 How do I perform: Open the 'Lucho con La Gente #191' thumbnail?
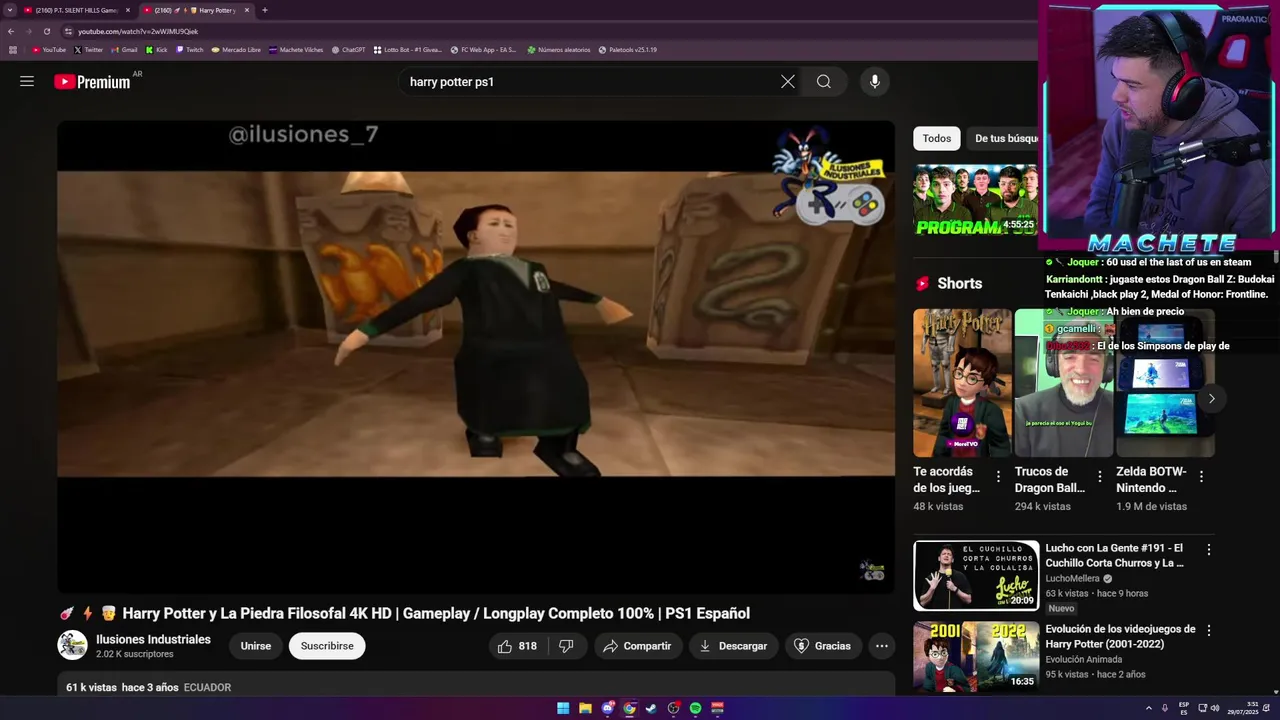pos(976,575)
